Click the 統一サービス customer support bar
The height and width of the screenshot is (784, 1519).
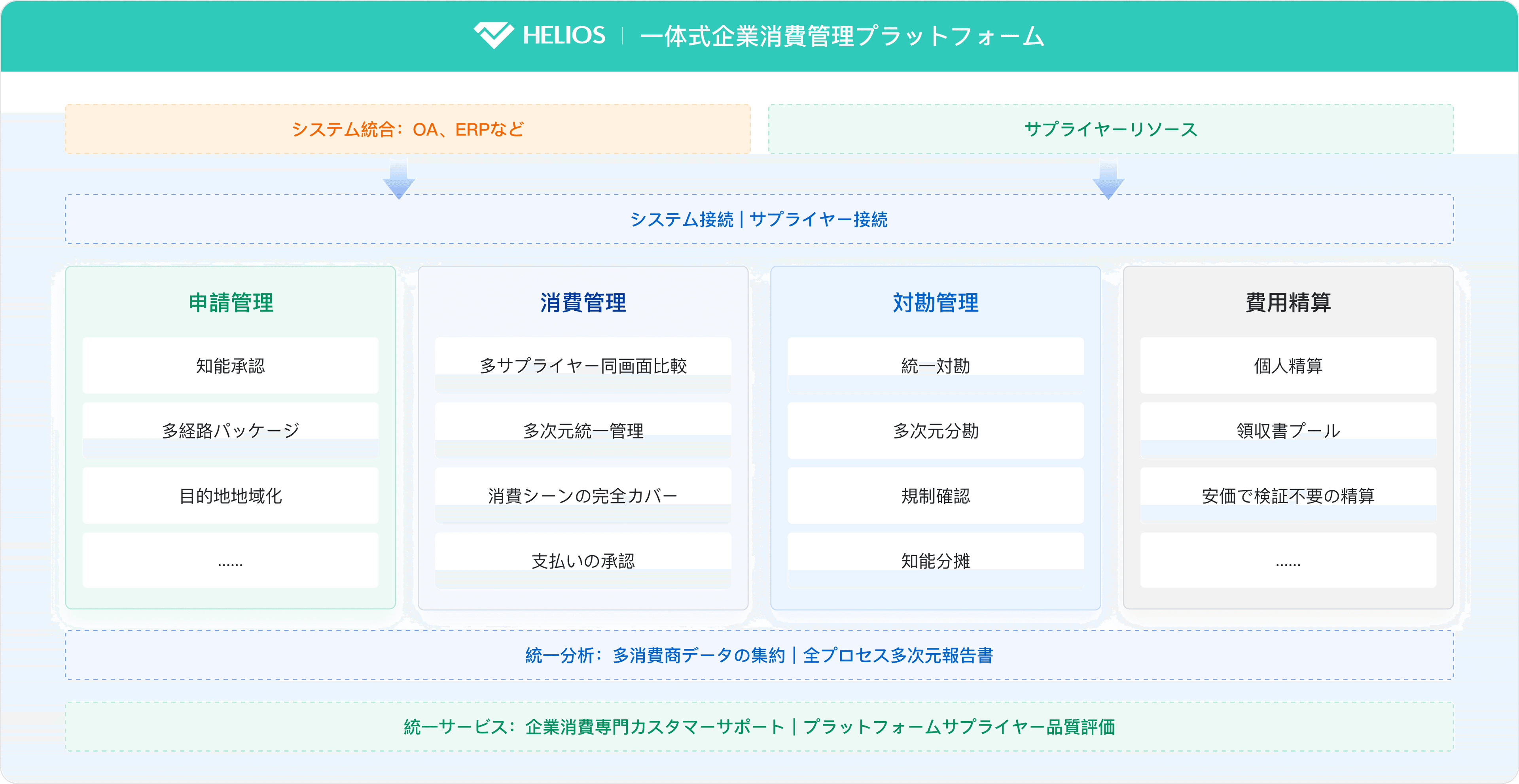coord(759,726)
